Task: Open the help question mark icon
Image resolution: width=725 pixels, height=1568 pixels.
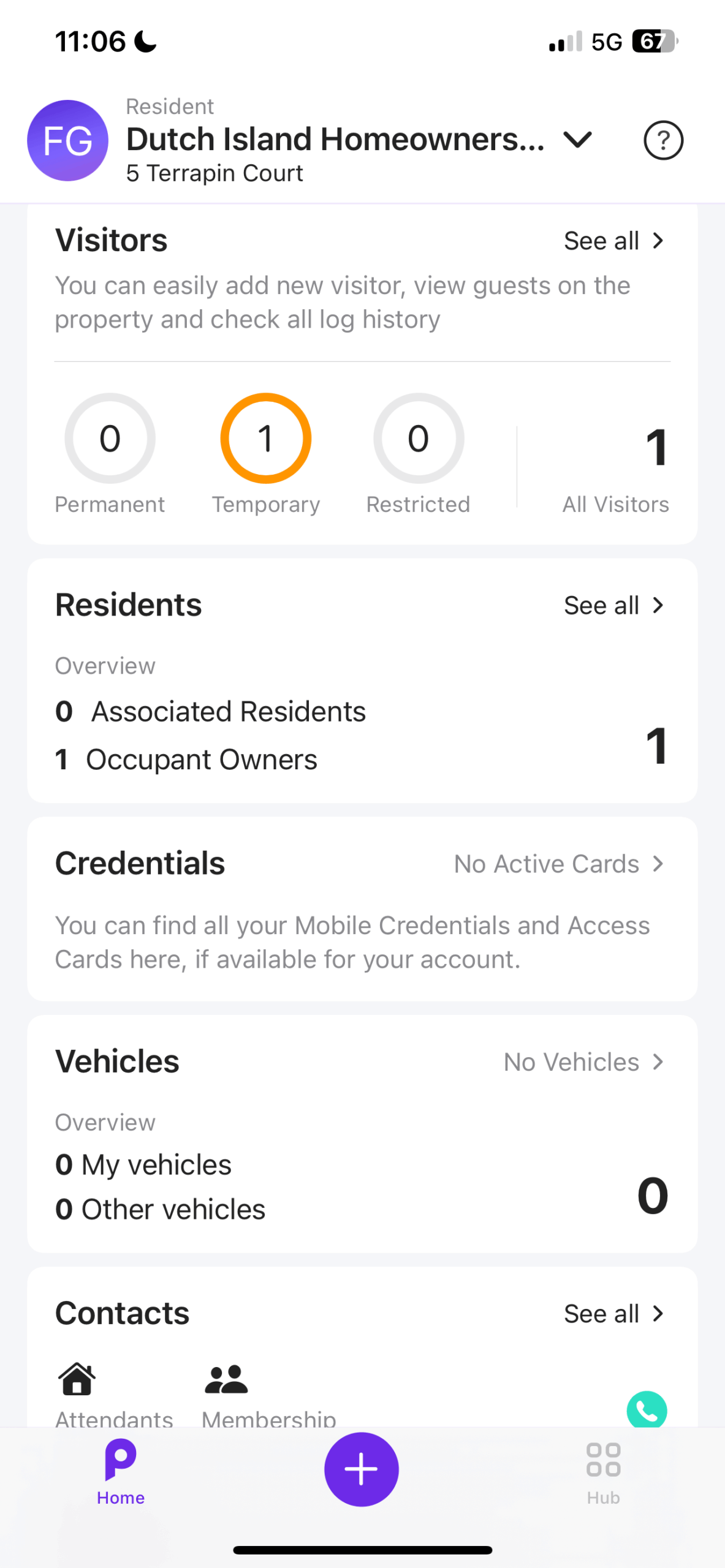Action: point(663,140)
